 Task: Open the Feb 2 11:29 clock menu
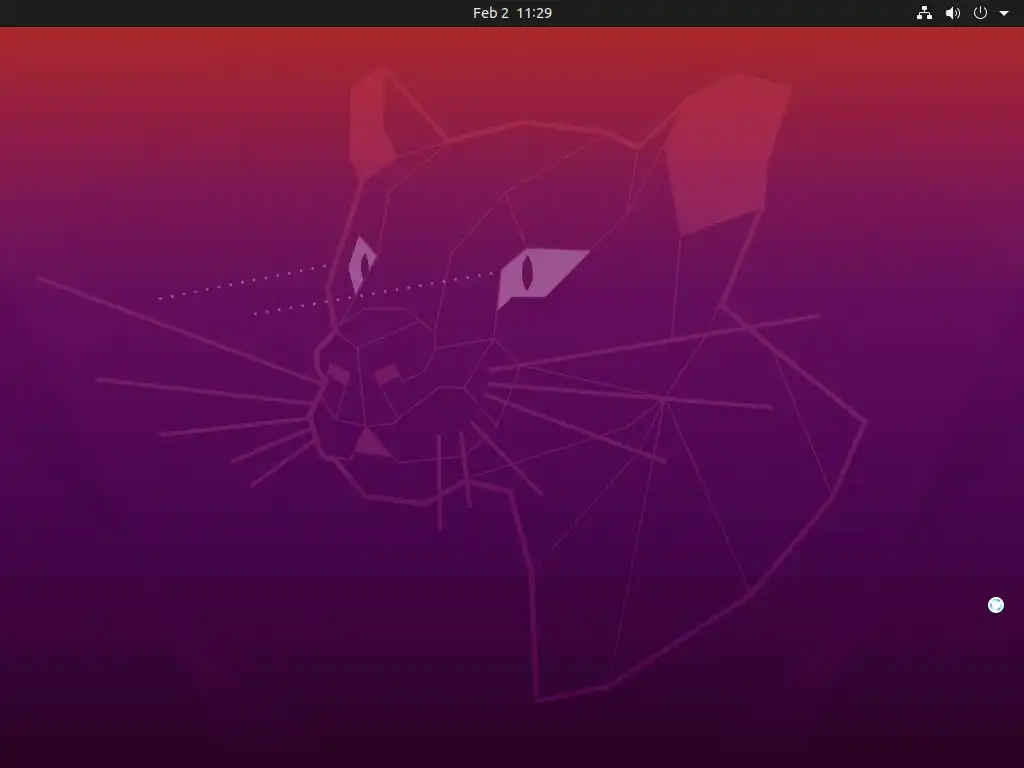point(512,13)
